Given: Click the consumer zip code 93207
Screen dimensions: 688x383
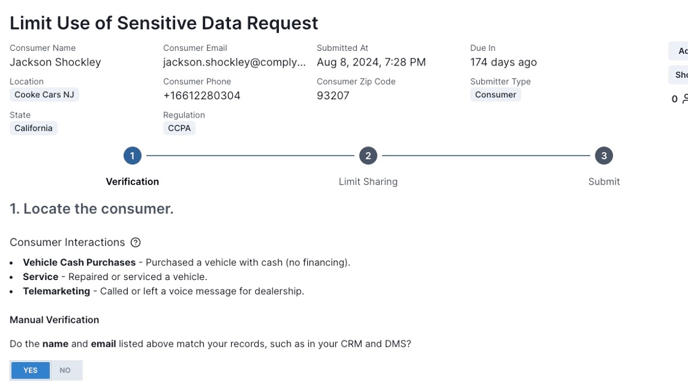Looking at the screenshot, I should [x=333, y=96].
